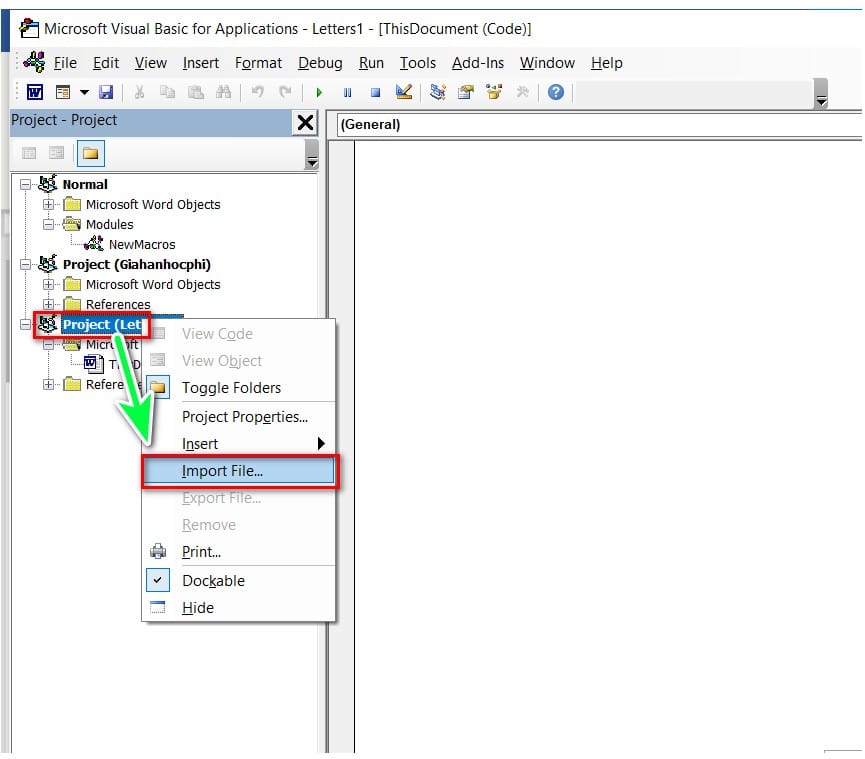Click Project panel toolbar overflow arrow
Screen dimensions: 865x759
click(312, 154)
